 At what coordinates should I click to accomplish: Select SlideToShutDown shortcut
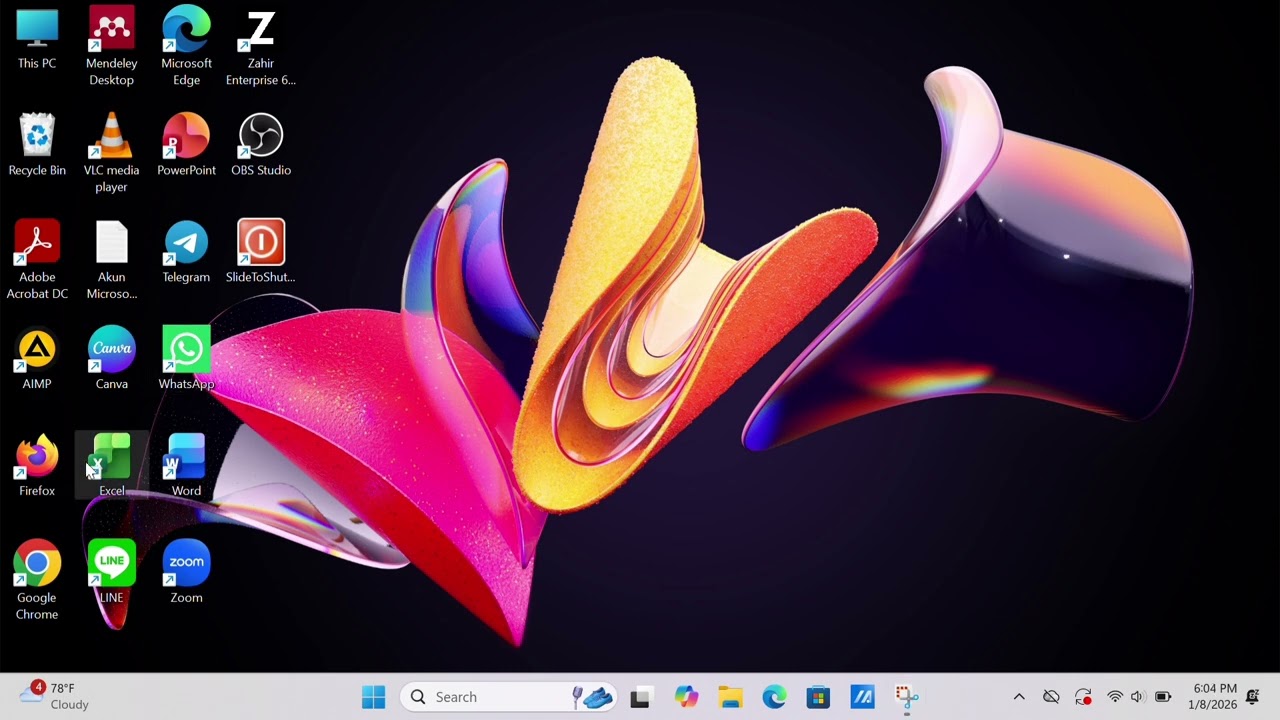261,253
